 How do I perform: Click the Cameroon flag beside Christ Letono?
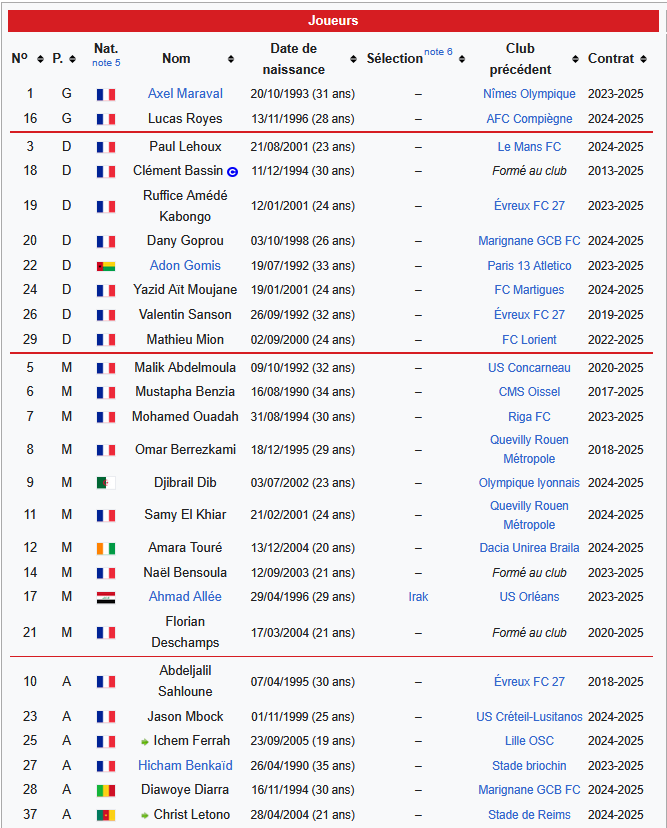pyautogui.click(x=105, y=815)
